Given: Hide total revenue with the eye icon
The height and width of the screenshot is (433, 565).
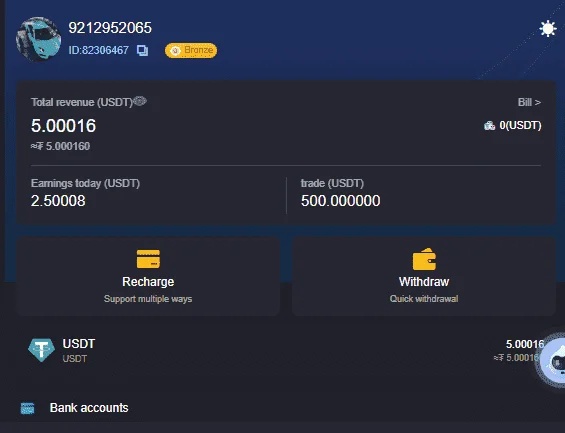Looking at the screenshot, I should (140, 102).
